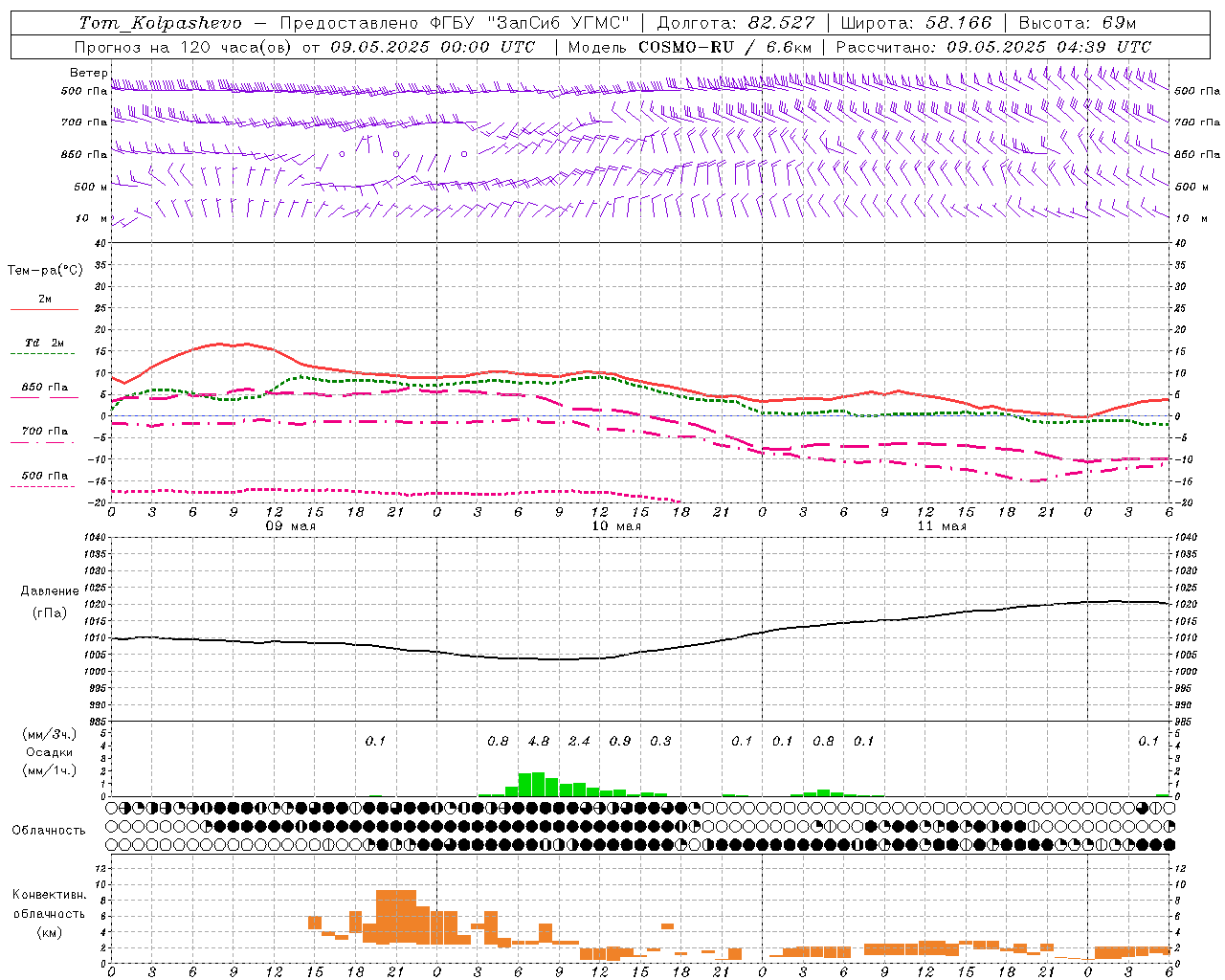Click the 4.8 precipitation value
Viewport: 1225px width, 980px height.
(x=539, y=741)
